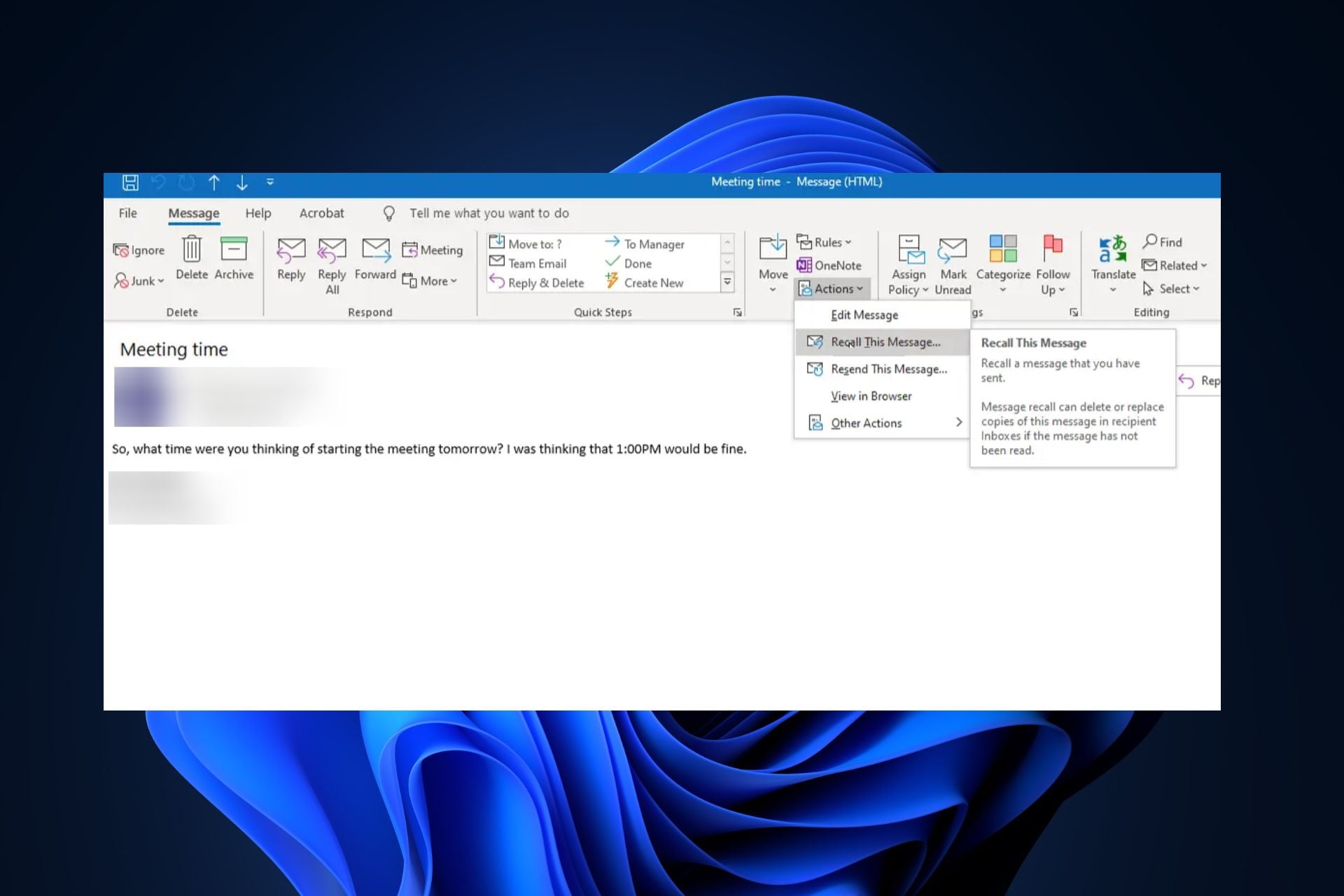This screenshot has height=896, width=1344.
Task: Click the Forward envelope icon
Action: [376, 250]
